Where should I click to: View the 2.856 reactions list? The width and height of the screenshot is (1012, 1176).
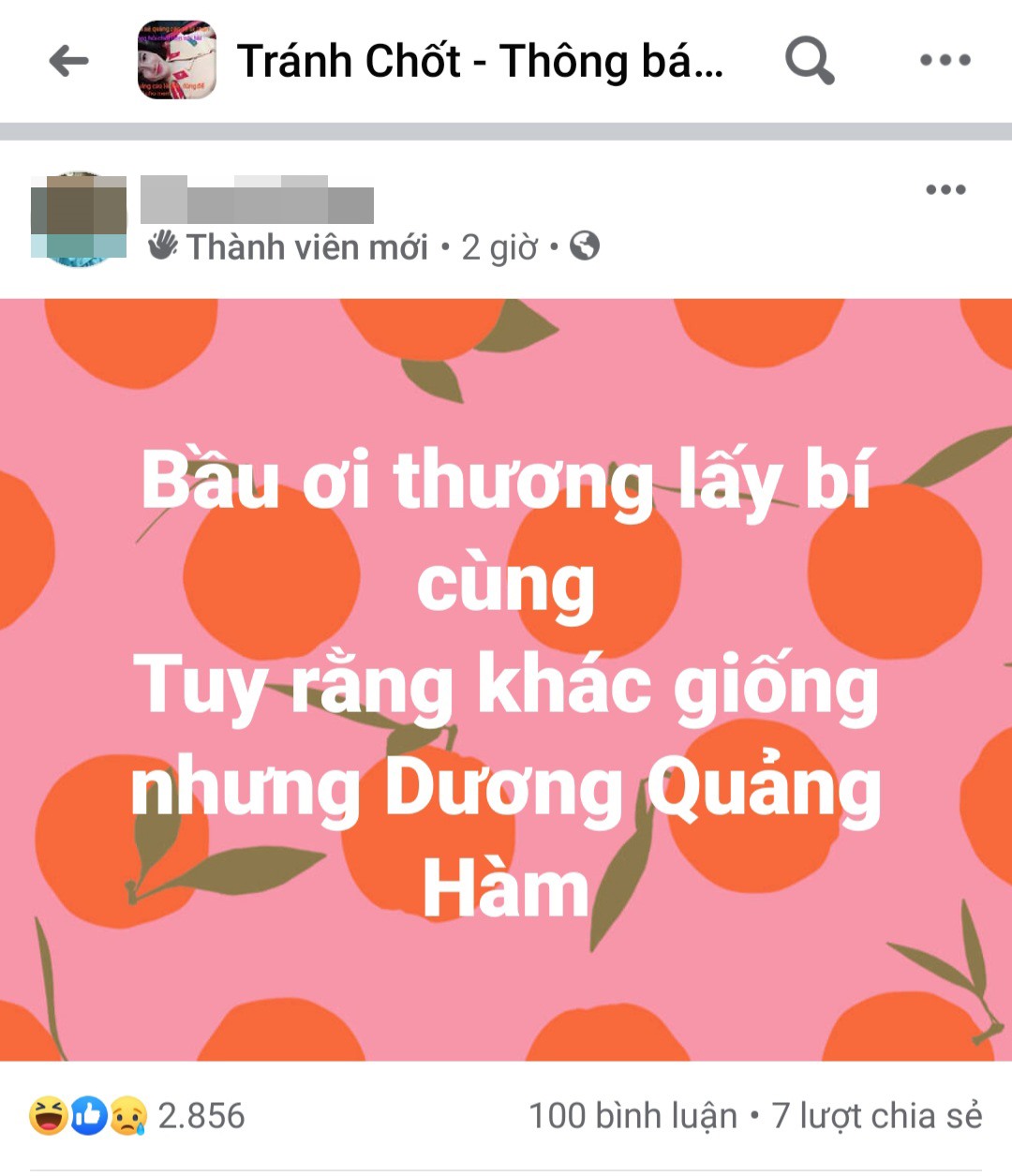[x=201, y=1115]
